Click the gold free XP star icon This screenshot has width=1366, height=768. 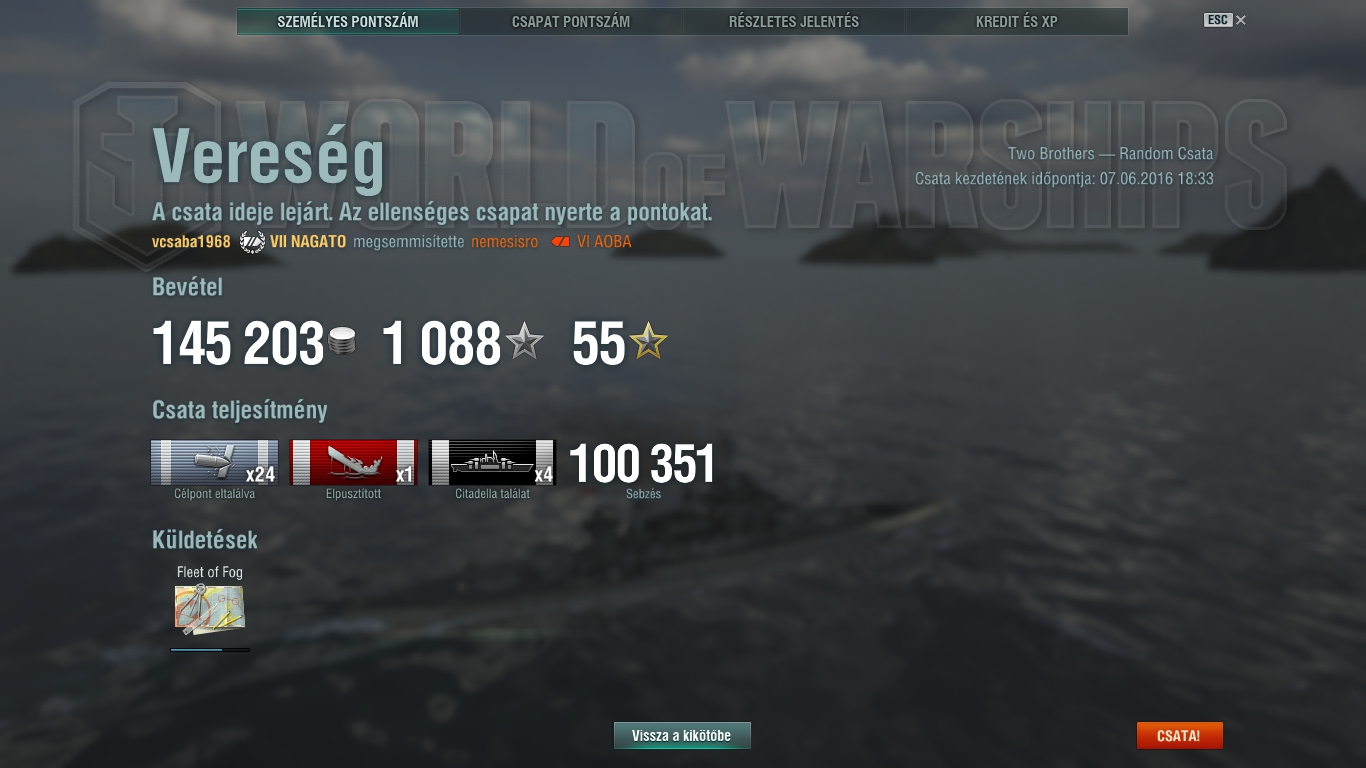[x=648, y=343]
